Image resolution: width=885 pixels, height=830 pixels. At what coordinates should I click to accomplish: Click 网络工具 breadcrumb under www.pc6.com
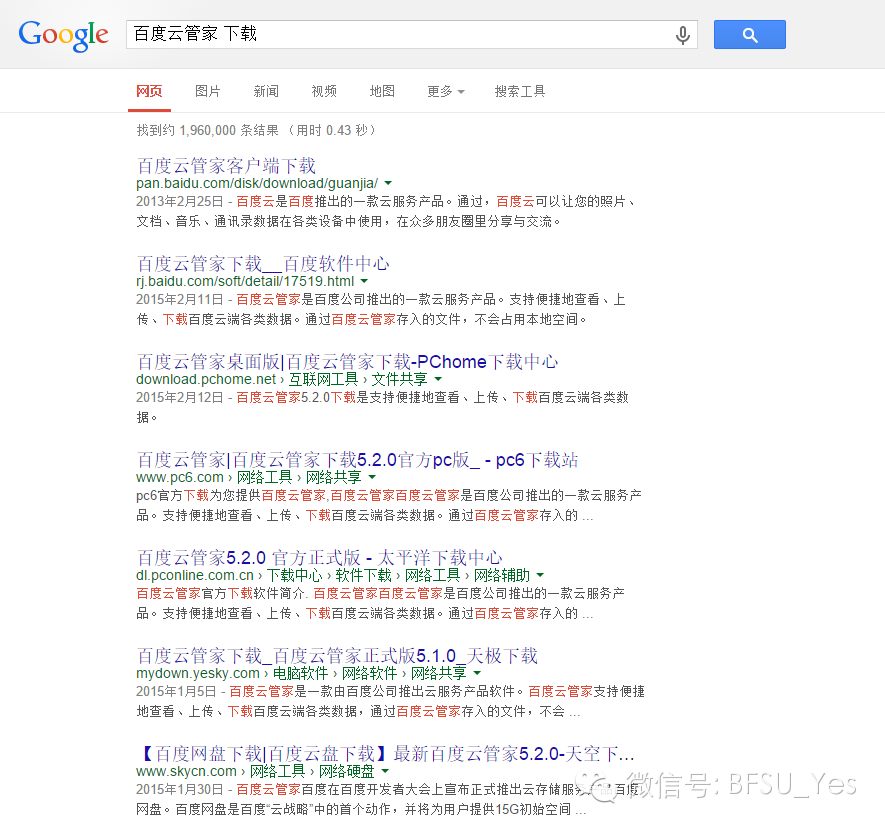(264, 477)
